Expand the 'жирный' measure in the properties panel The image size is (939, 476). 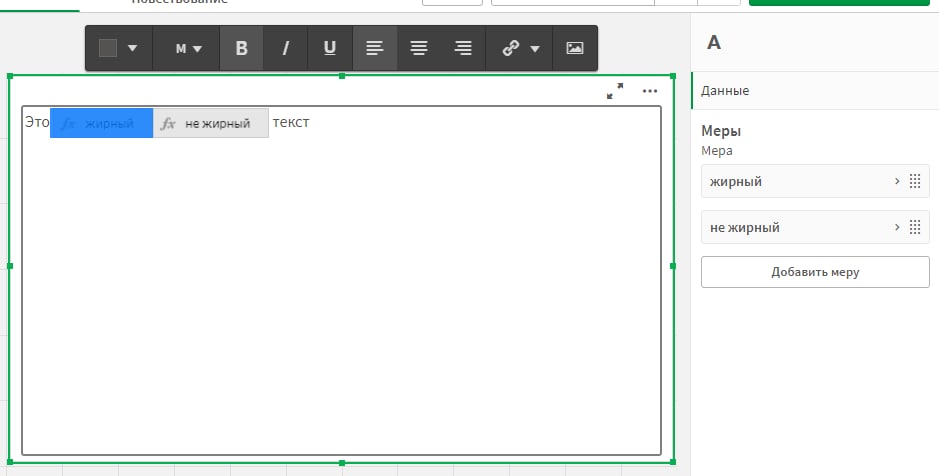pyautogui.click(x=897, y=181)
